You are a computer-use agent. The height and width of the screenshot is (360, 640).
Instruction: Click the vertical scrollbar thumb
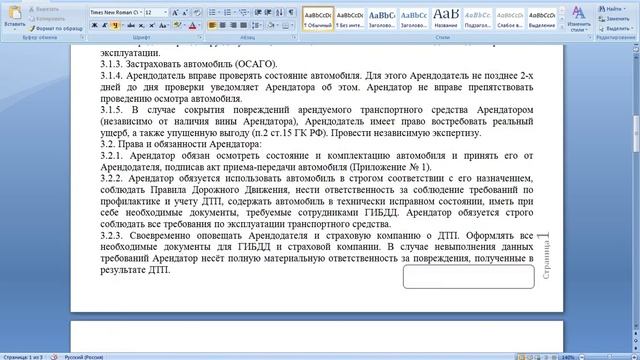[x=636, y=134]
